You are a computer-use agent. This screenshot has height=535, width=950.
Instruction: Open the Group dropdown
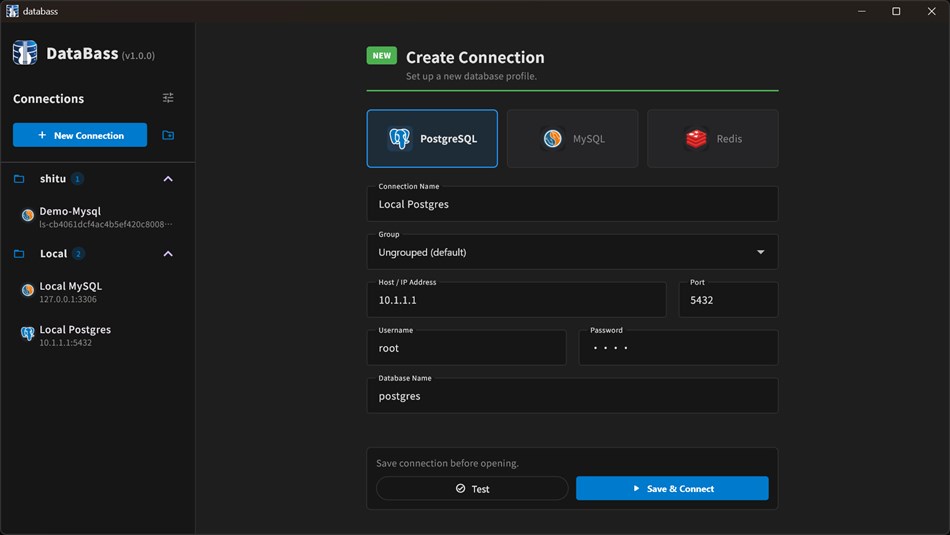pos(573,252)
